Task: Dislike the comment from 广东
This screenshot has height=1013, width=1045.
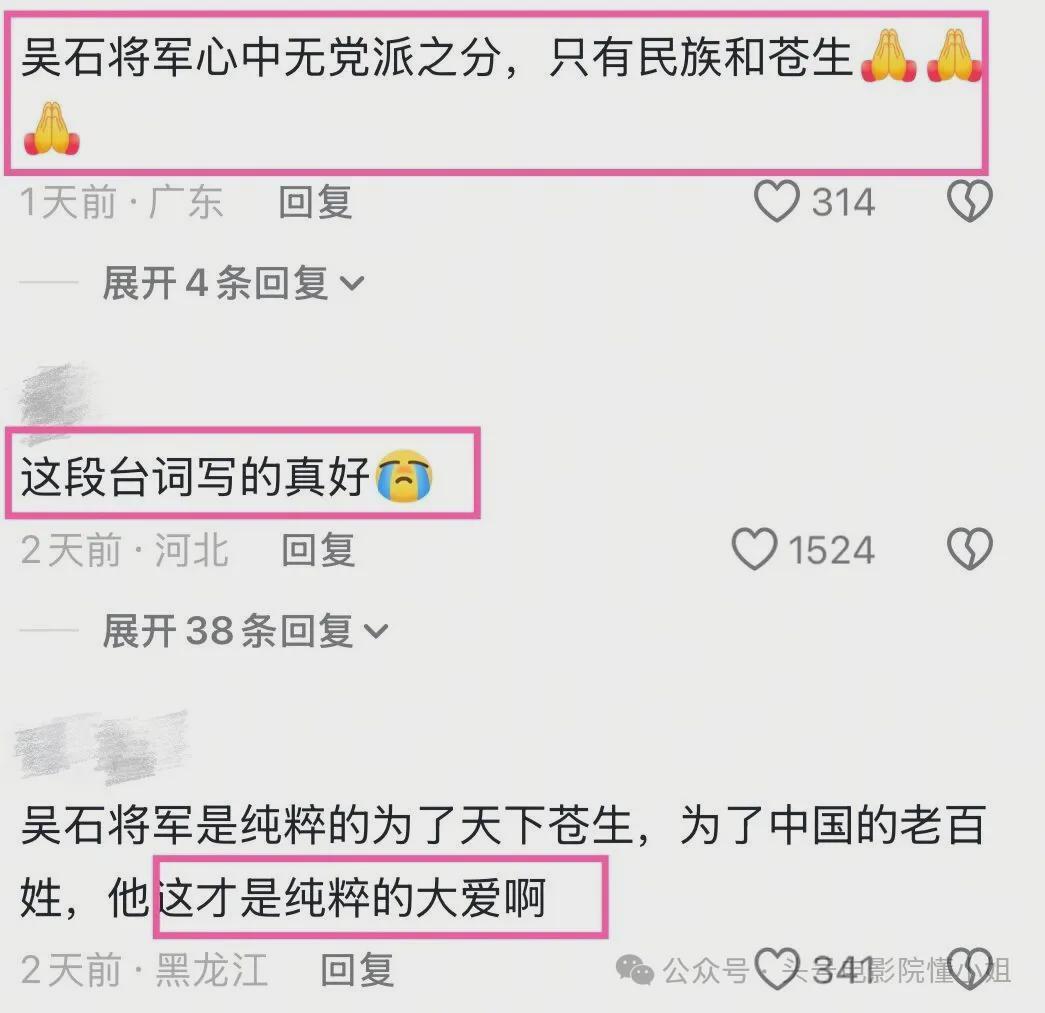Action: [970, 201]
